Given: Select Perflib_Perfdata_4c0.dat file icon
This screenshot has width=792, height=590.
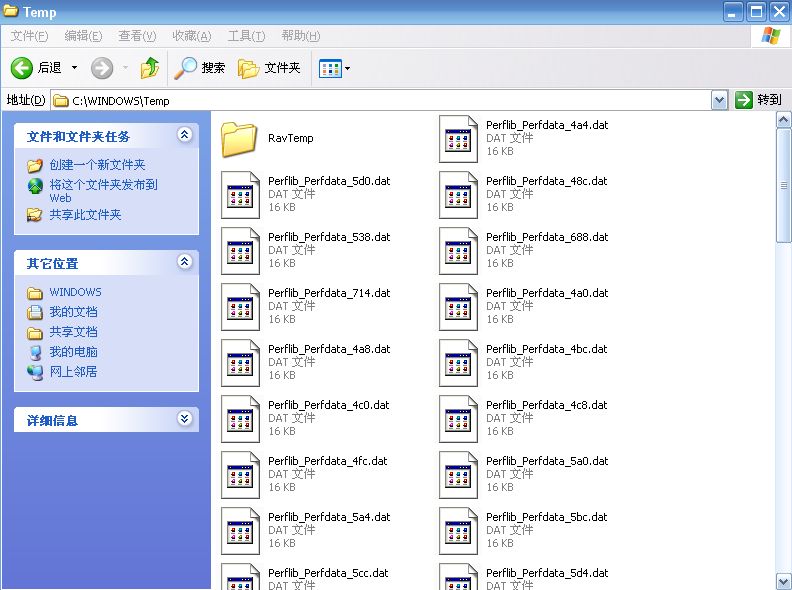Looking at the screenshot, I should click(240, 419).
